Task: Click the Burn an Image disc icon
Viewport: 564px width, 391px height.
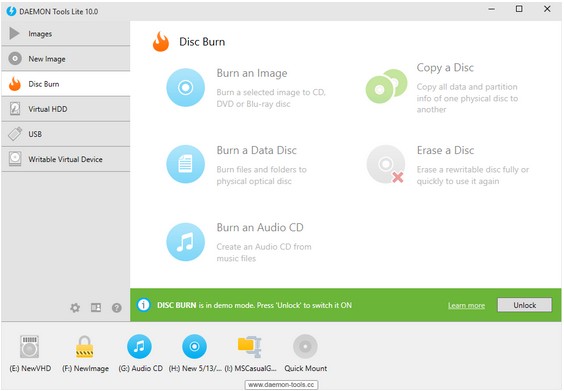Action: (x=185, y=87)
